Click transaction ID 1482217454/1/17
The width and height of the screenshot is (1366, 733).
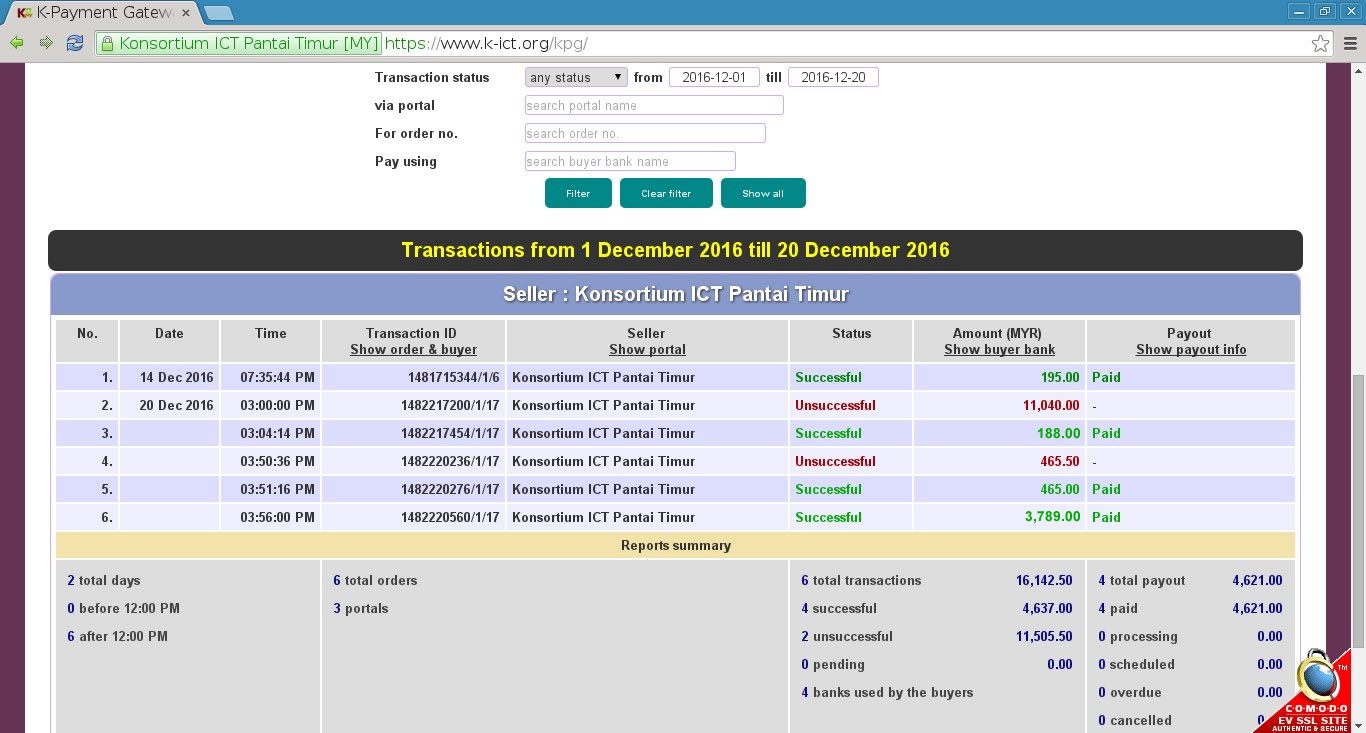[x=450, y=433]
